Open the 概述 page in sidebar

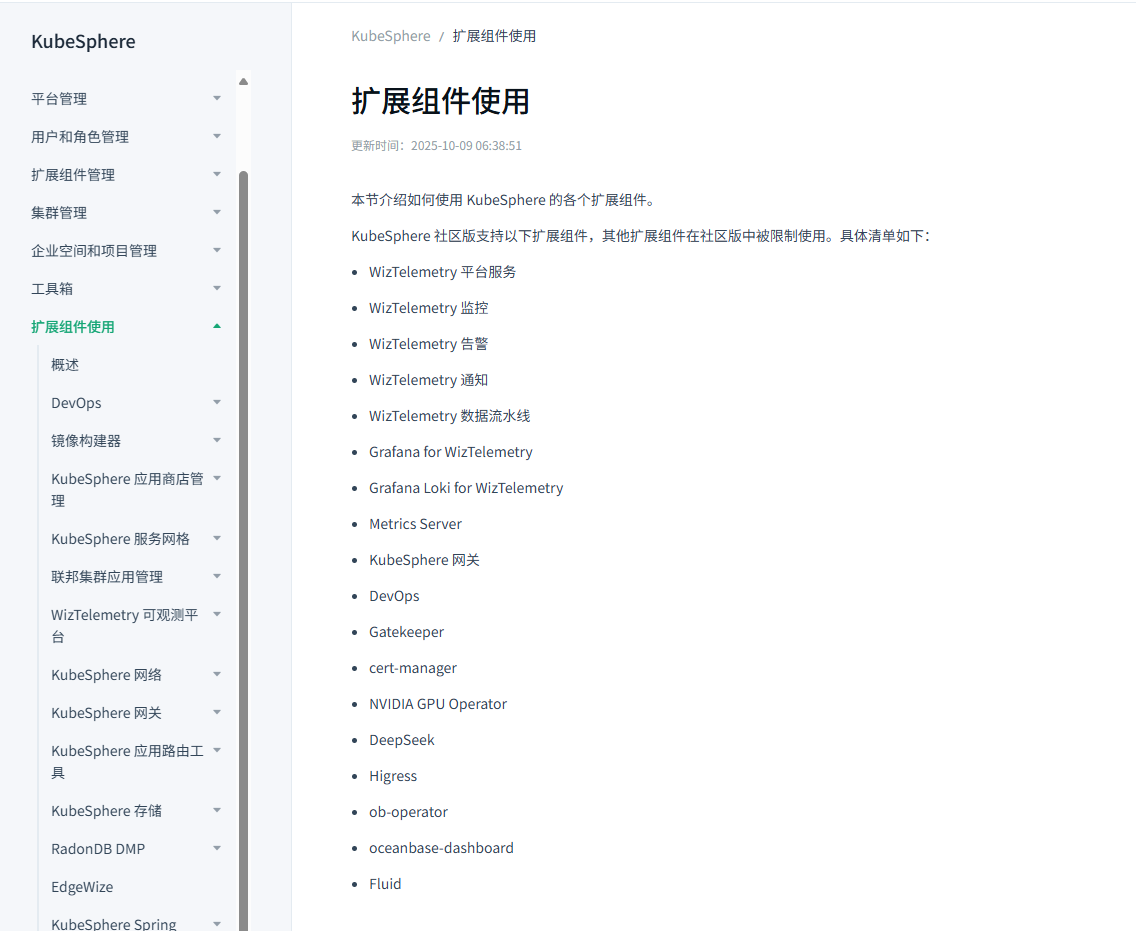65,365
